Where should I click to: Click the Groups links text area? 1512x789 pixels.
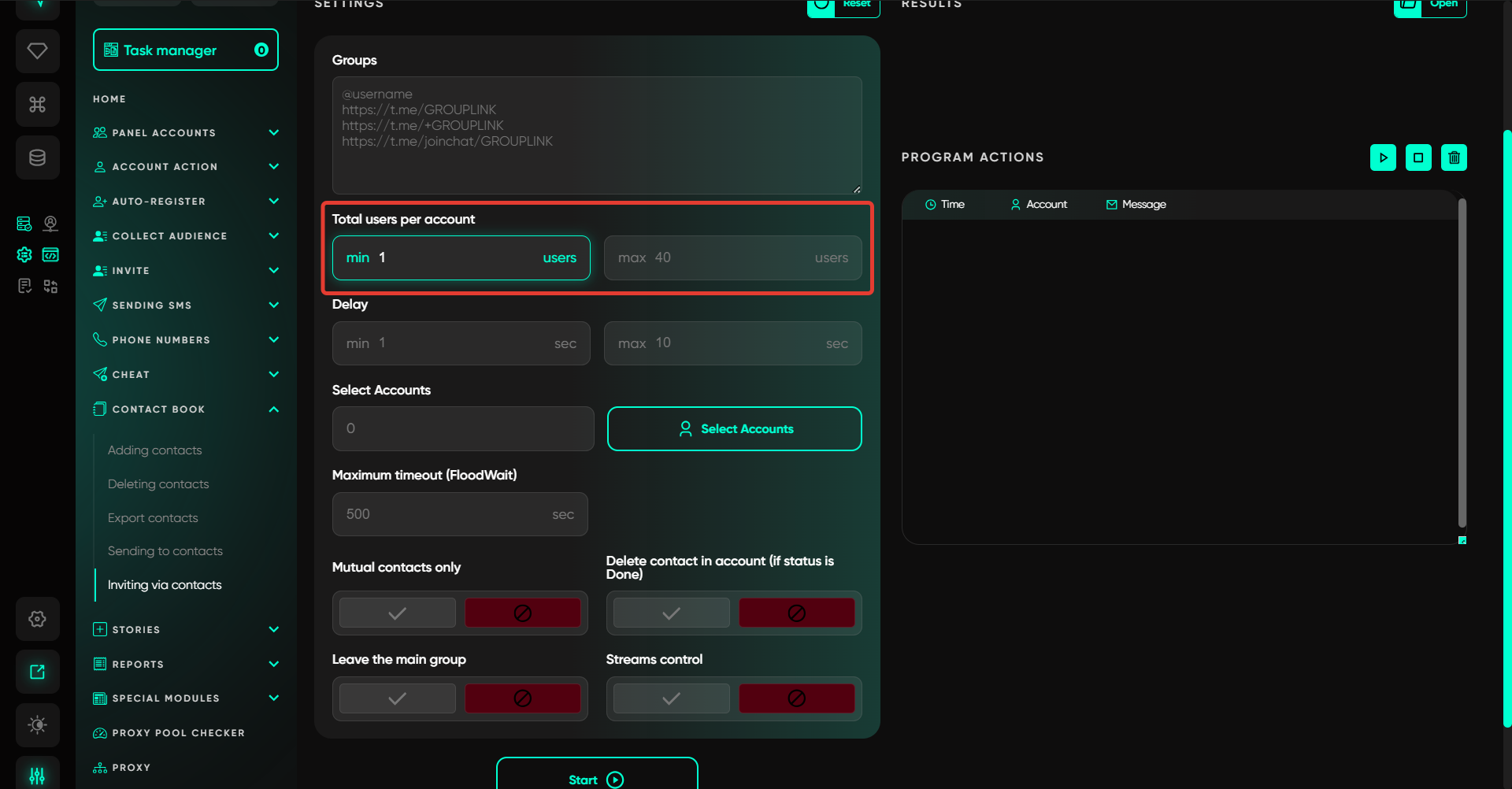pyautogui.click(x=596, y=135)
